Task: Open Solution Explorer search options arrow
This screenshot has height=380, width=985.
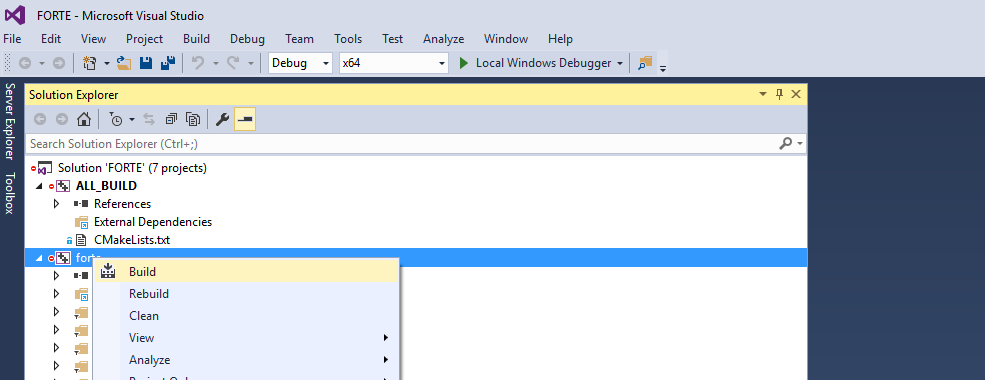Action: 800,144
